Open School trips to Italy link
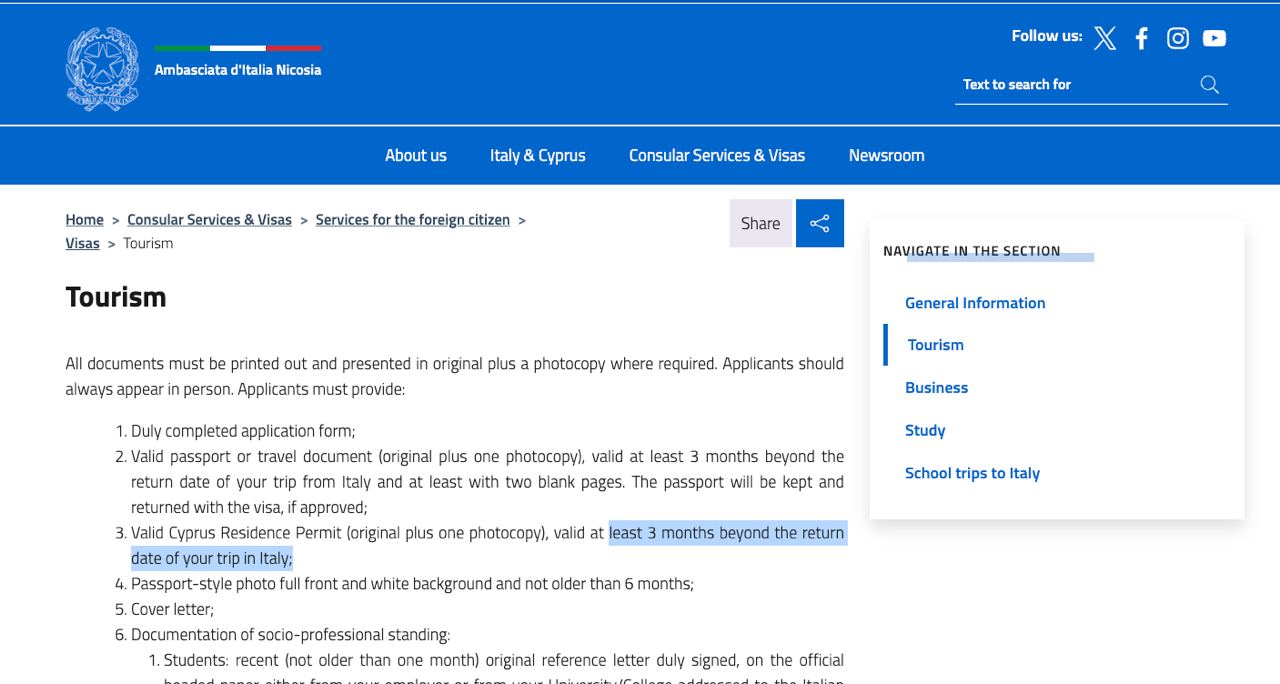 [972, 473]
